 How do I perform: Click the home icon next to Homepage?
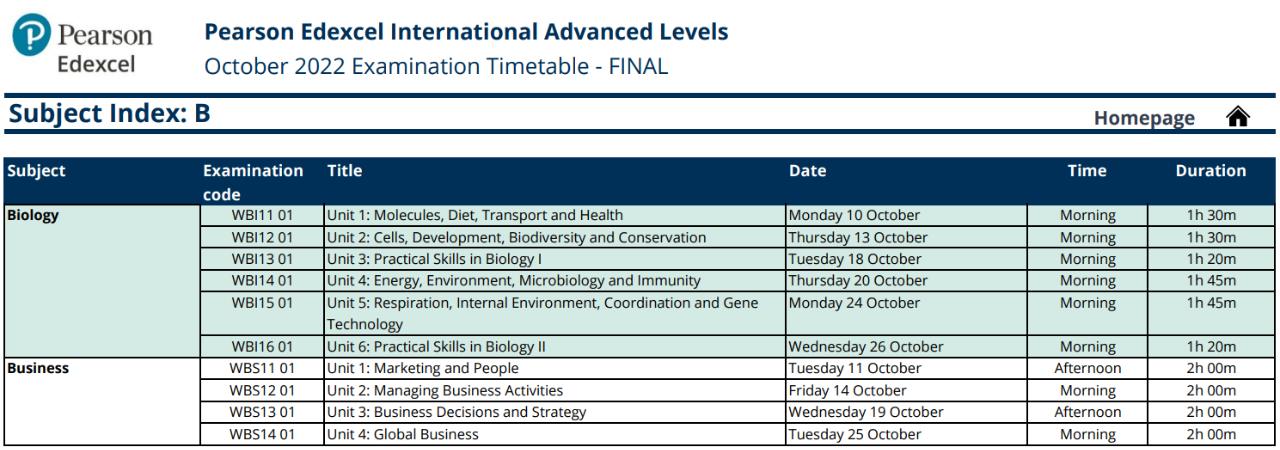1238,117
